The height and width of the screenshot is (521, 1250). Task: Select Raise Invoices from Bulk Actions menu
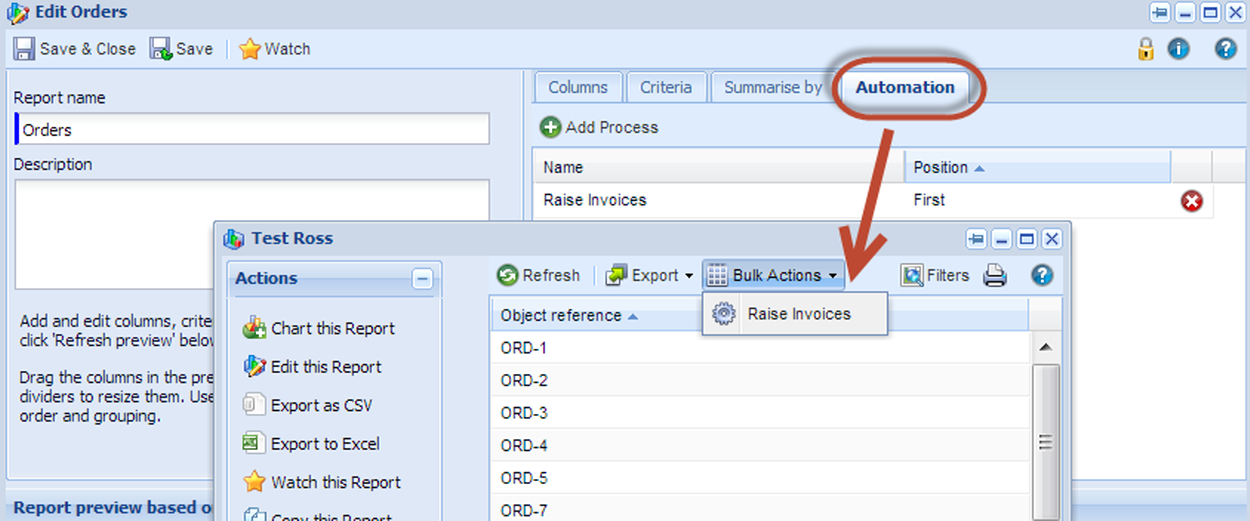pos(798,314)
